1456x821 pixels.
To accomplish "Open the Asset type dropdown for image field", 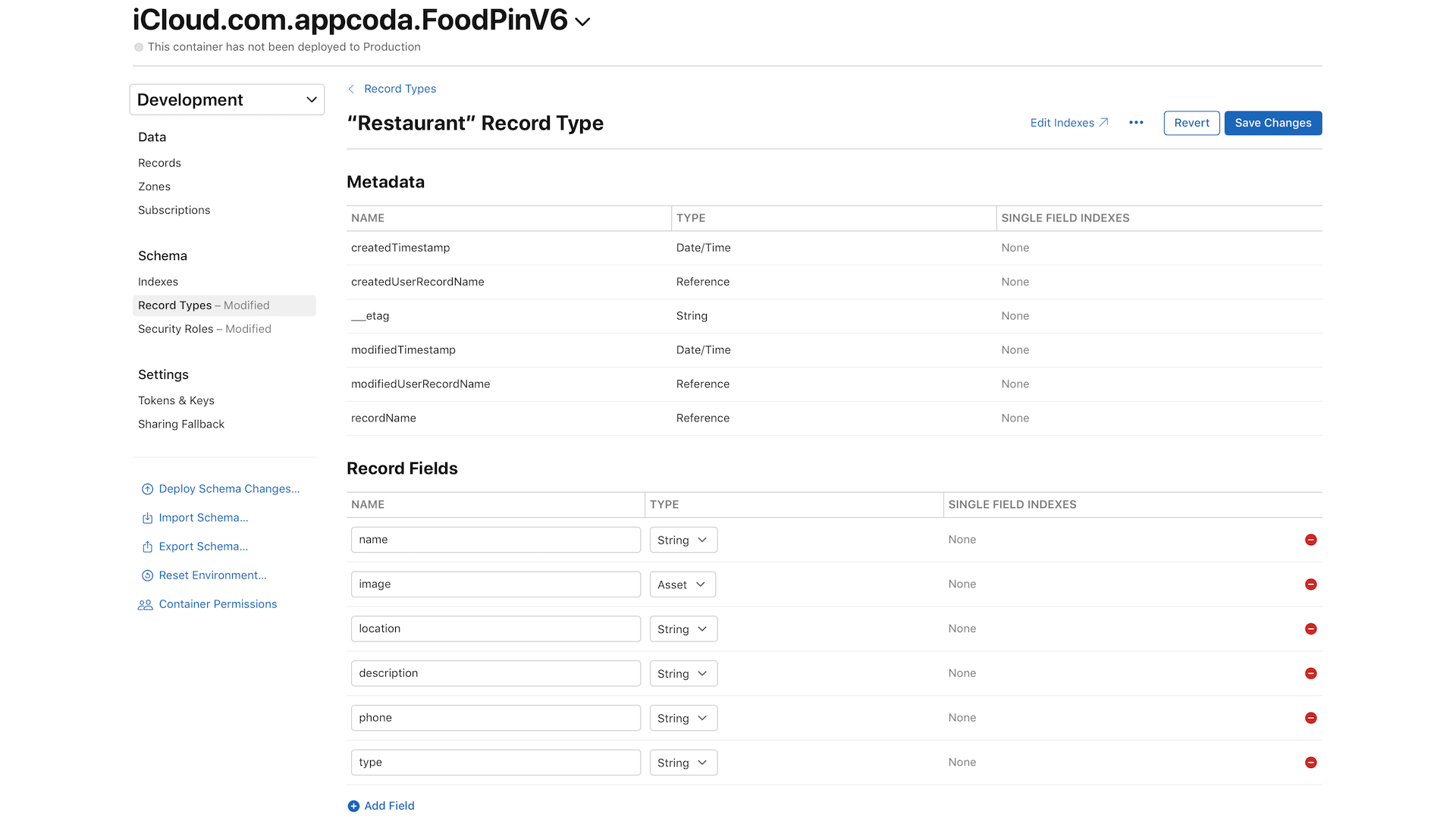I will click(682, 584).
